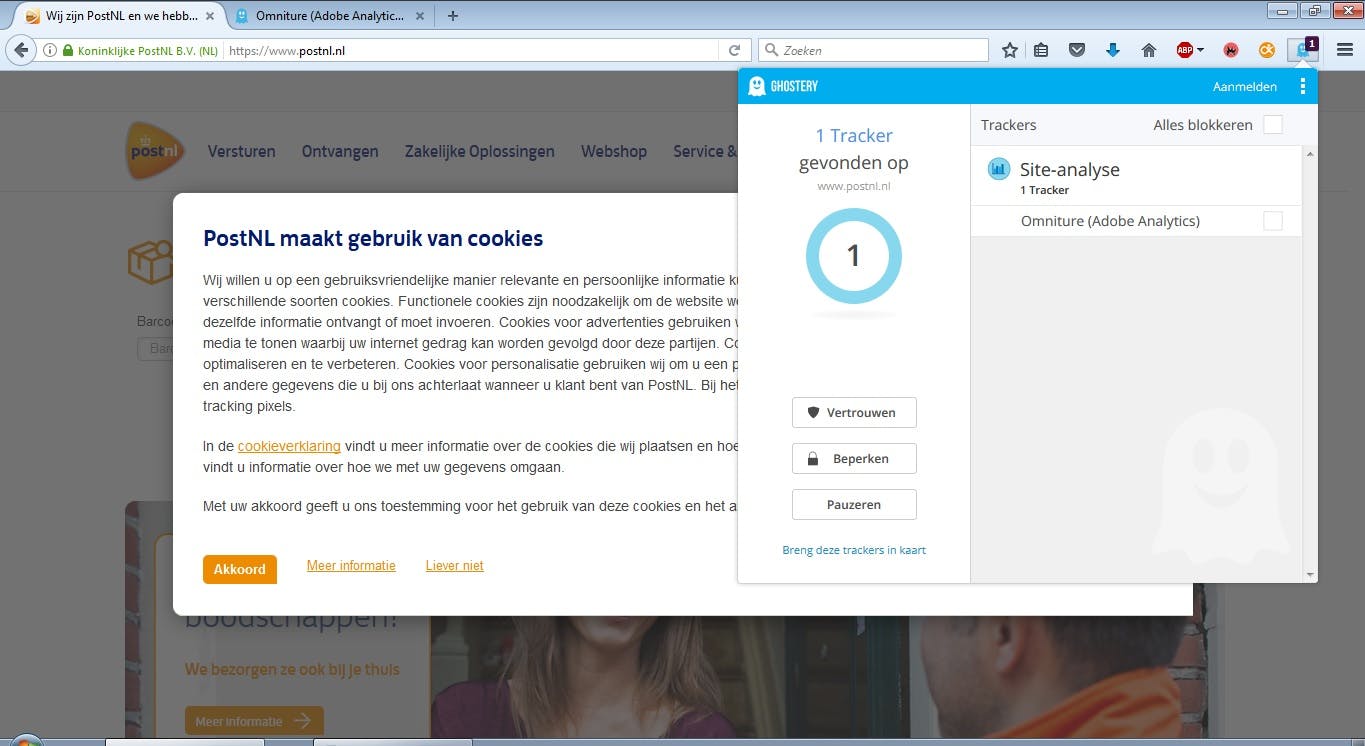Expand the Adblock Plus dropdown arrow
1365x746 pixels.
click(1200, 50)
